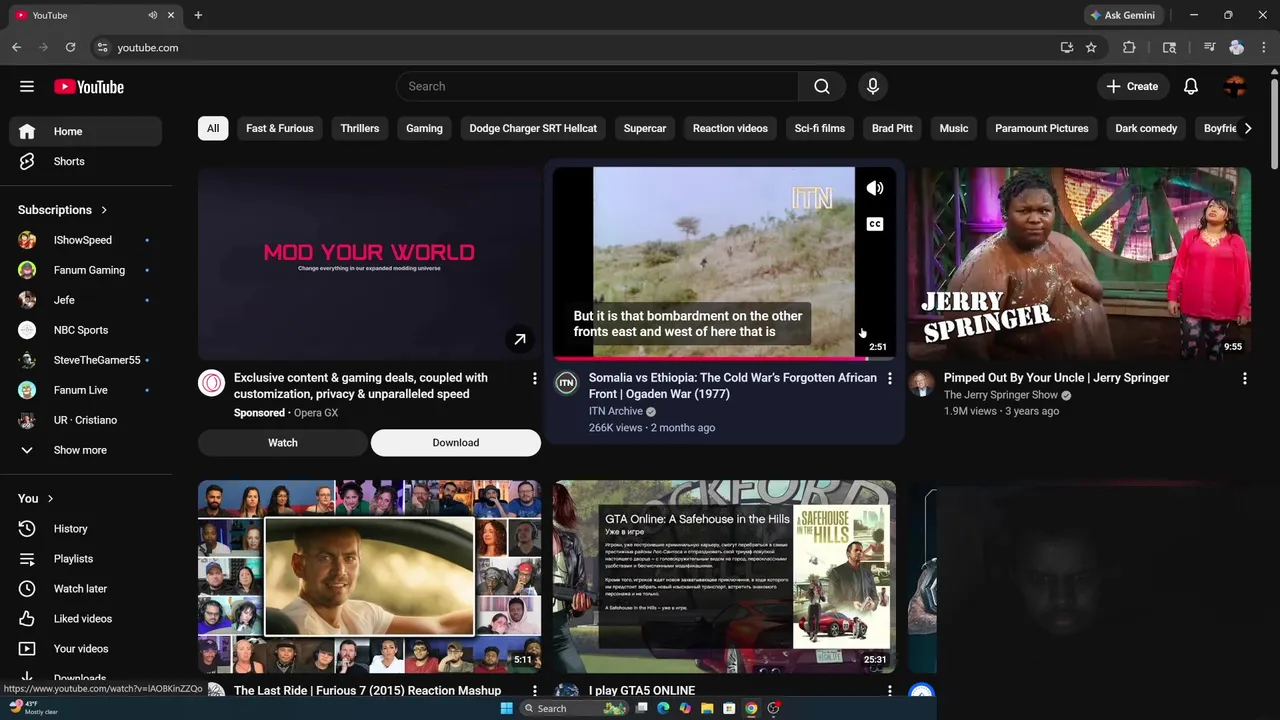Reload the page in Chrome
This screenshot has width=1280, height=720.
70,47
